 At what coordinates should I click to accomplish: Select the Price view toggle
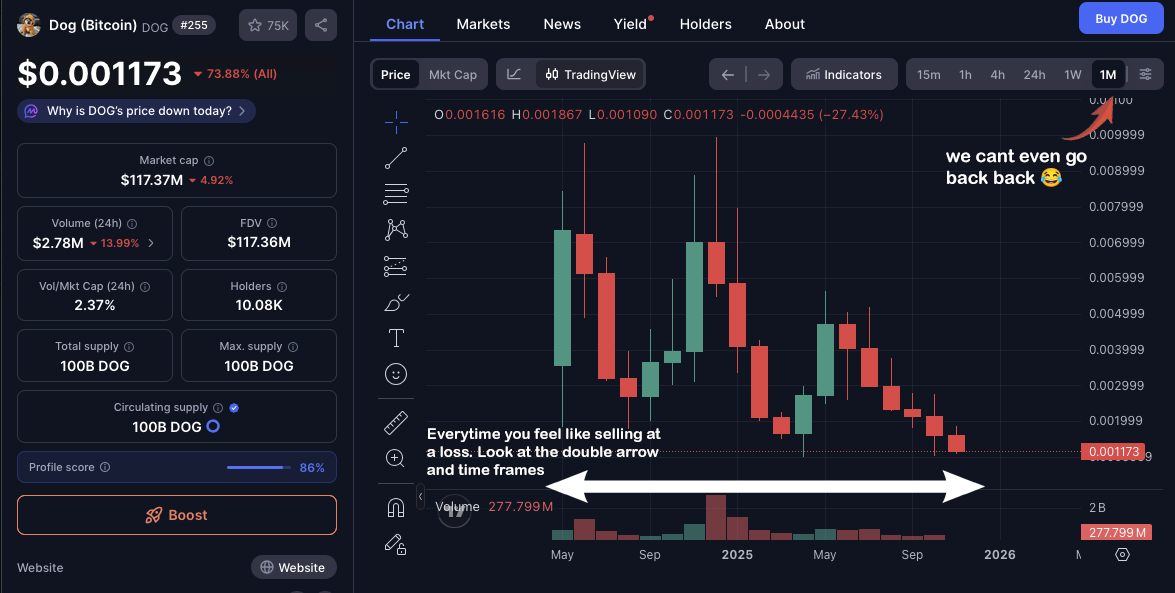[395, 74]
